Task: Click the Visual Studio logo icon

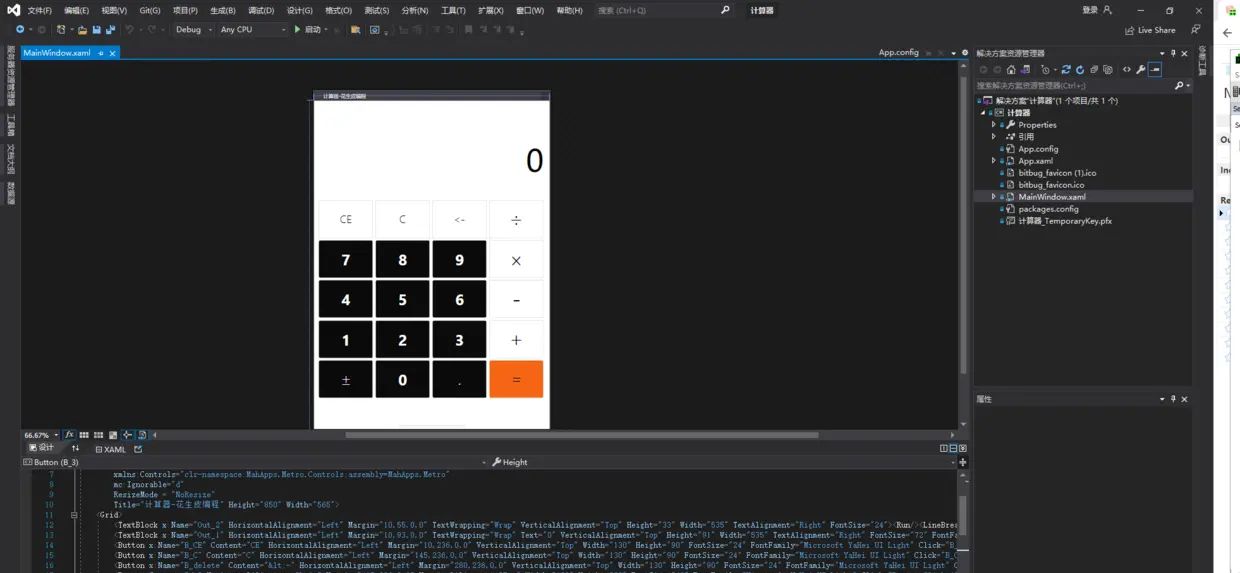Action: 14,10
